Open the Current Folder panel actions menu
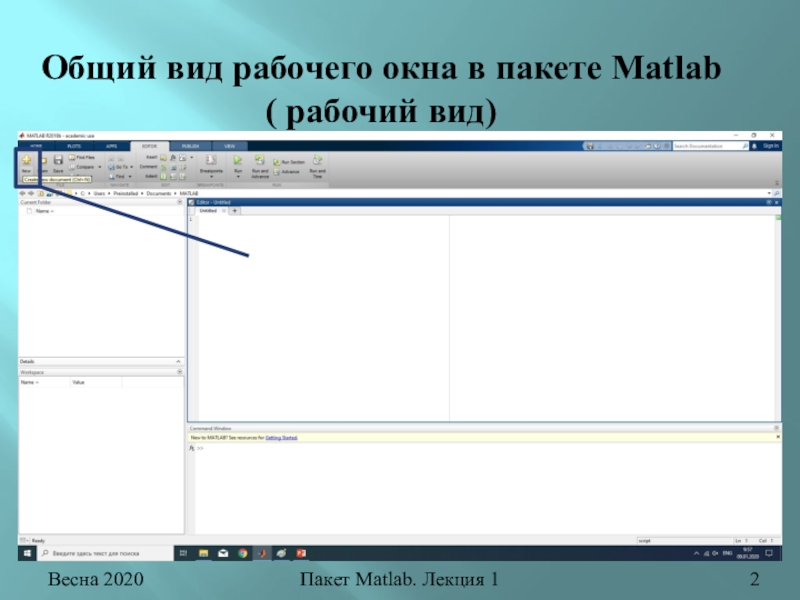This screenshot has height=600, width=800. point(180,202)
